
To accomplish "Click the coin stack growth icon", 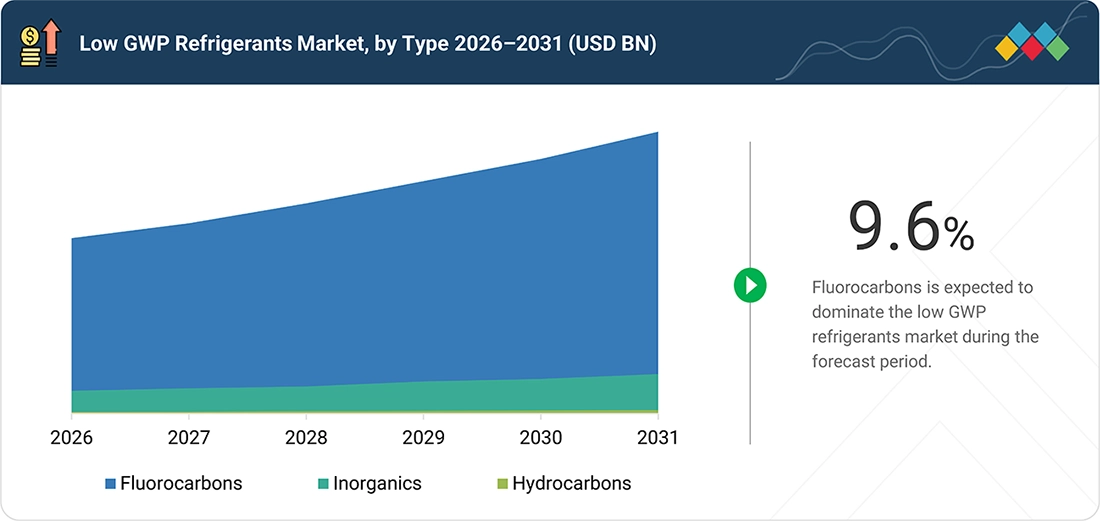I will tap(41, 43).
